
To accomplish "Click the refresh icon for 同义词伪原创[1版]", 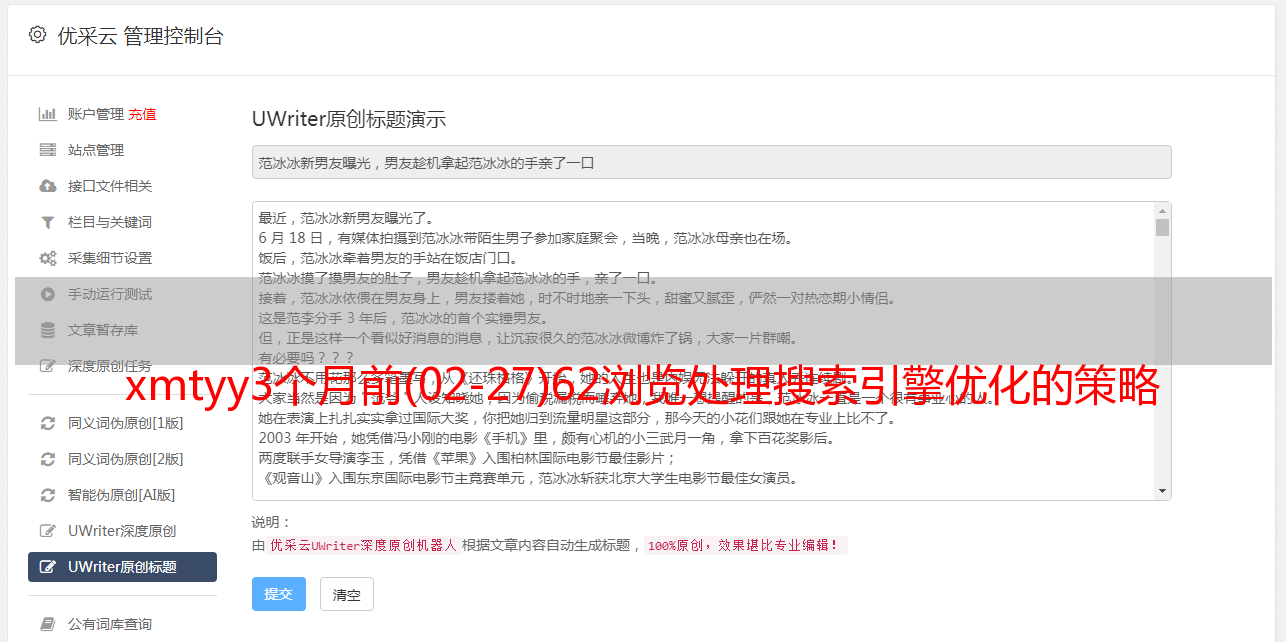I will click(x=47, y=423).
